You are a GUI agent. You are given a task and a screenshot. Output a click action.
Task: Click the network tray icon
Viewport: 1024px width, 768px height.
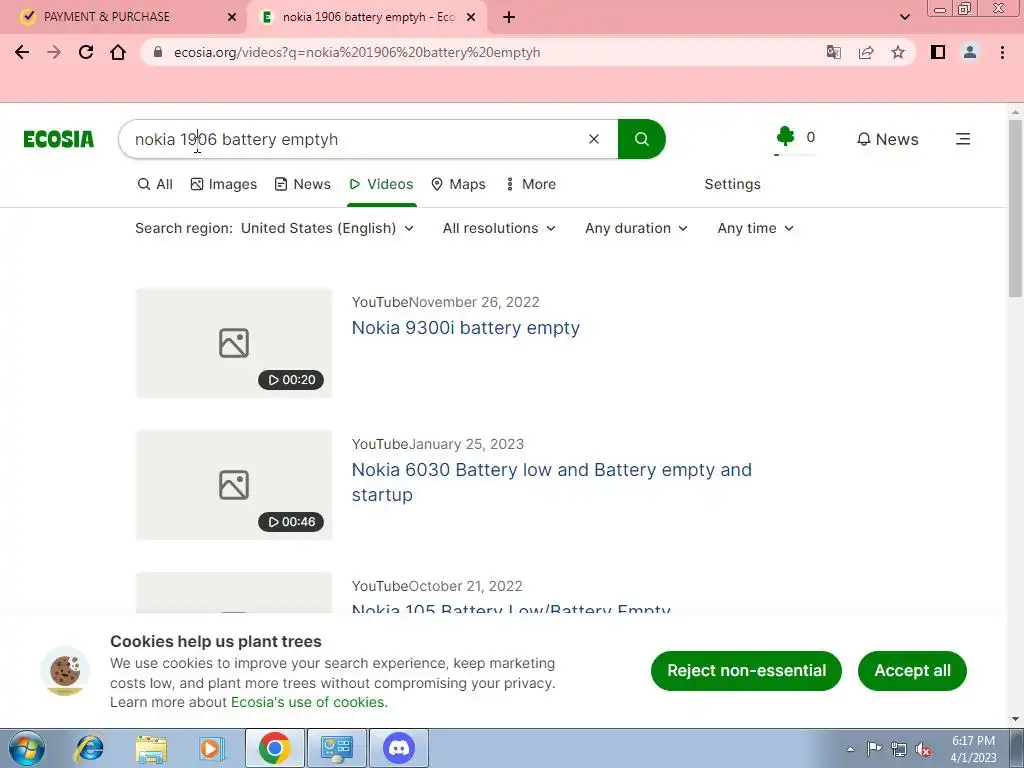(899, 749)
